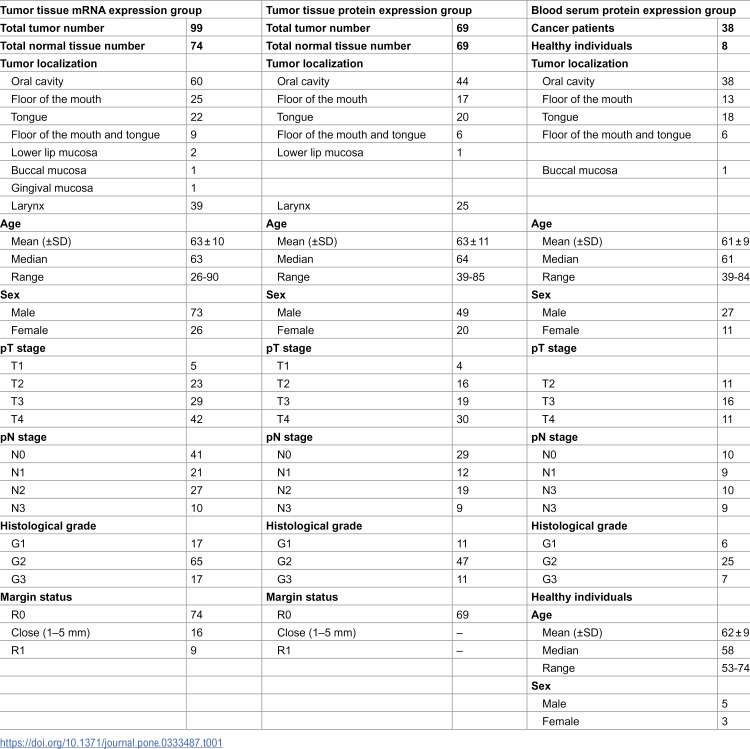Select the 'Healthy individuals' label below Cancer patients
The height and width of the screenshot is (749, 750).
click(581, 46)
